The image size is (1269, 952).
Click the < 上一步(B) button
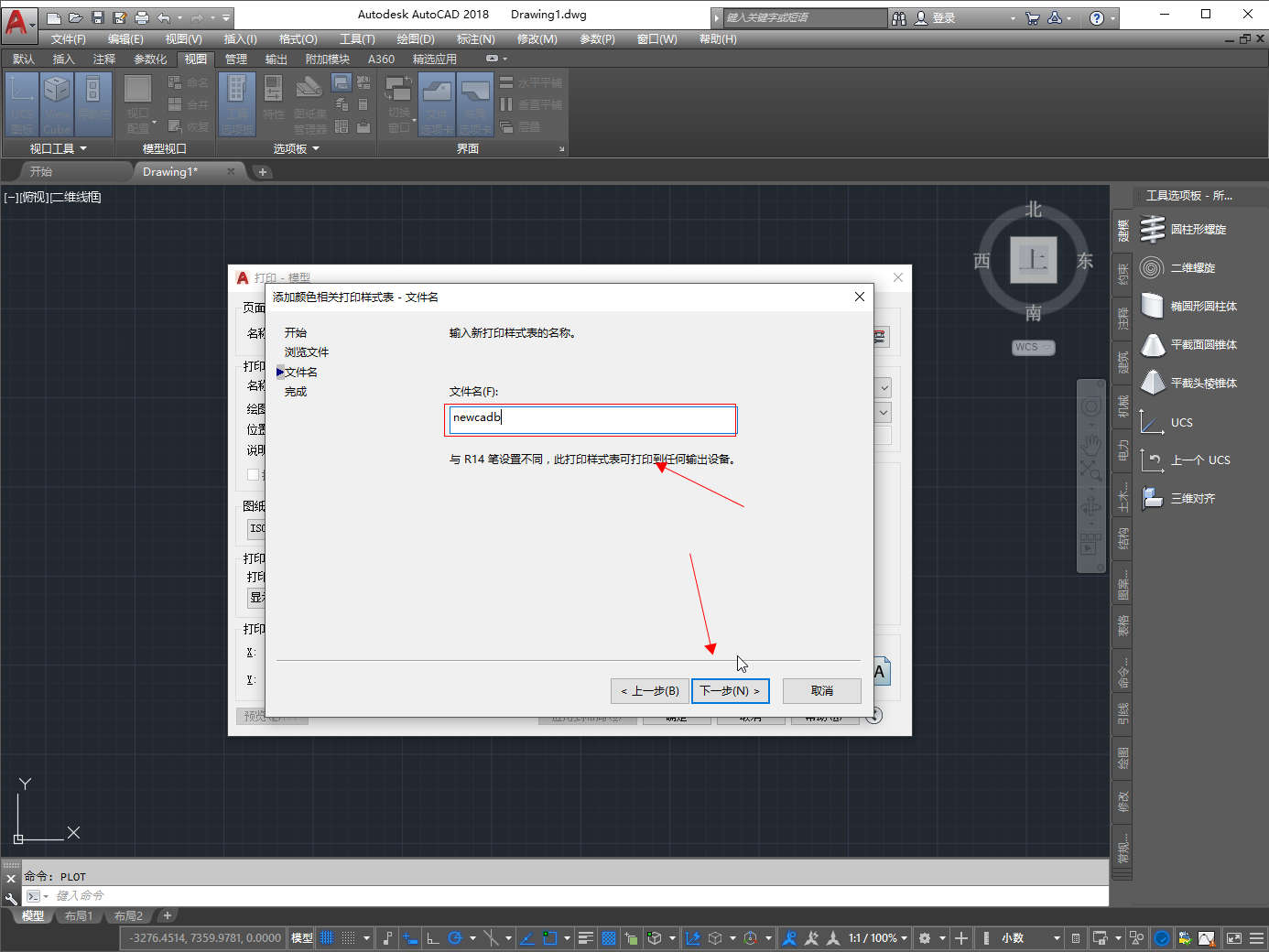point(650,691)
